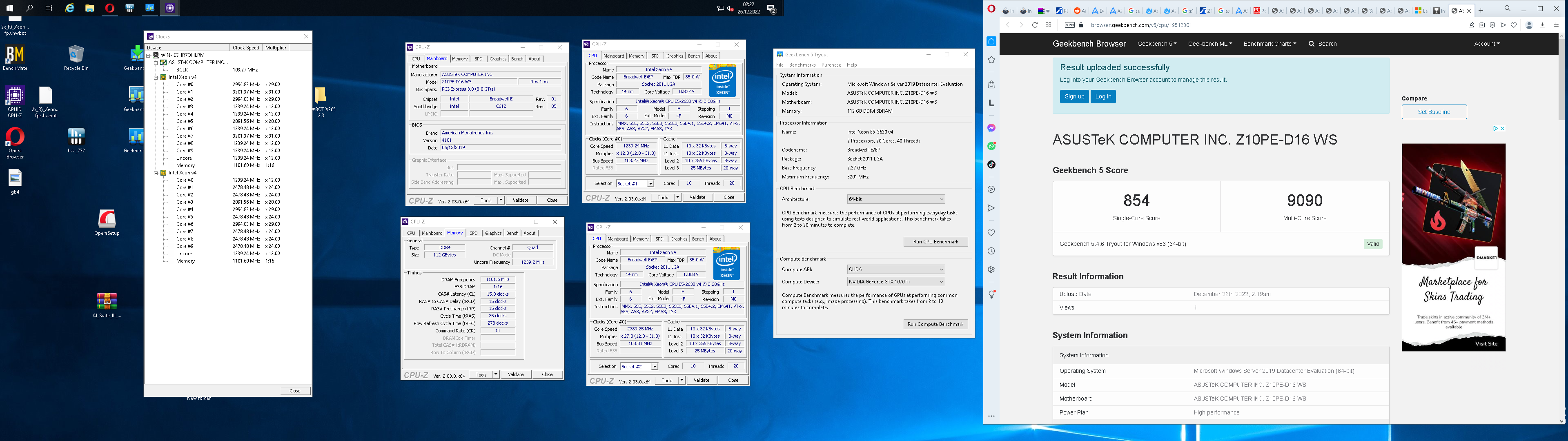Open history clock in Opera sidebar
The image size is (1568, 441).
(x=991, y=251)
